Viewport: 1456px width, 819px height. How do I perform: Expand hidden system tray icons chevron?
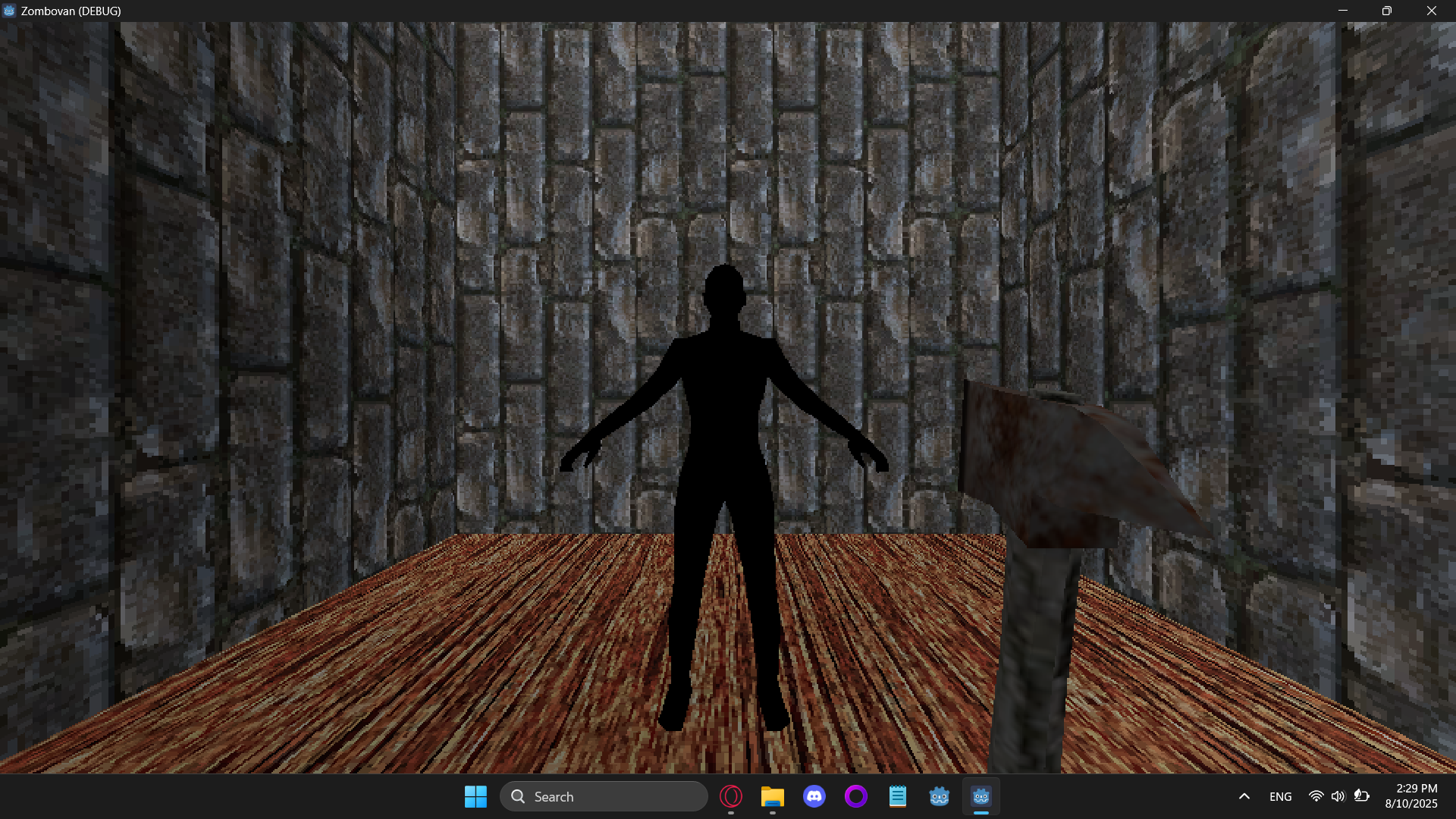point(1244,796)
